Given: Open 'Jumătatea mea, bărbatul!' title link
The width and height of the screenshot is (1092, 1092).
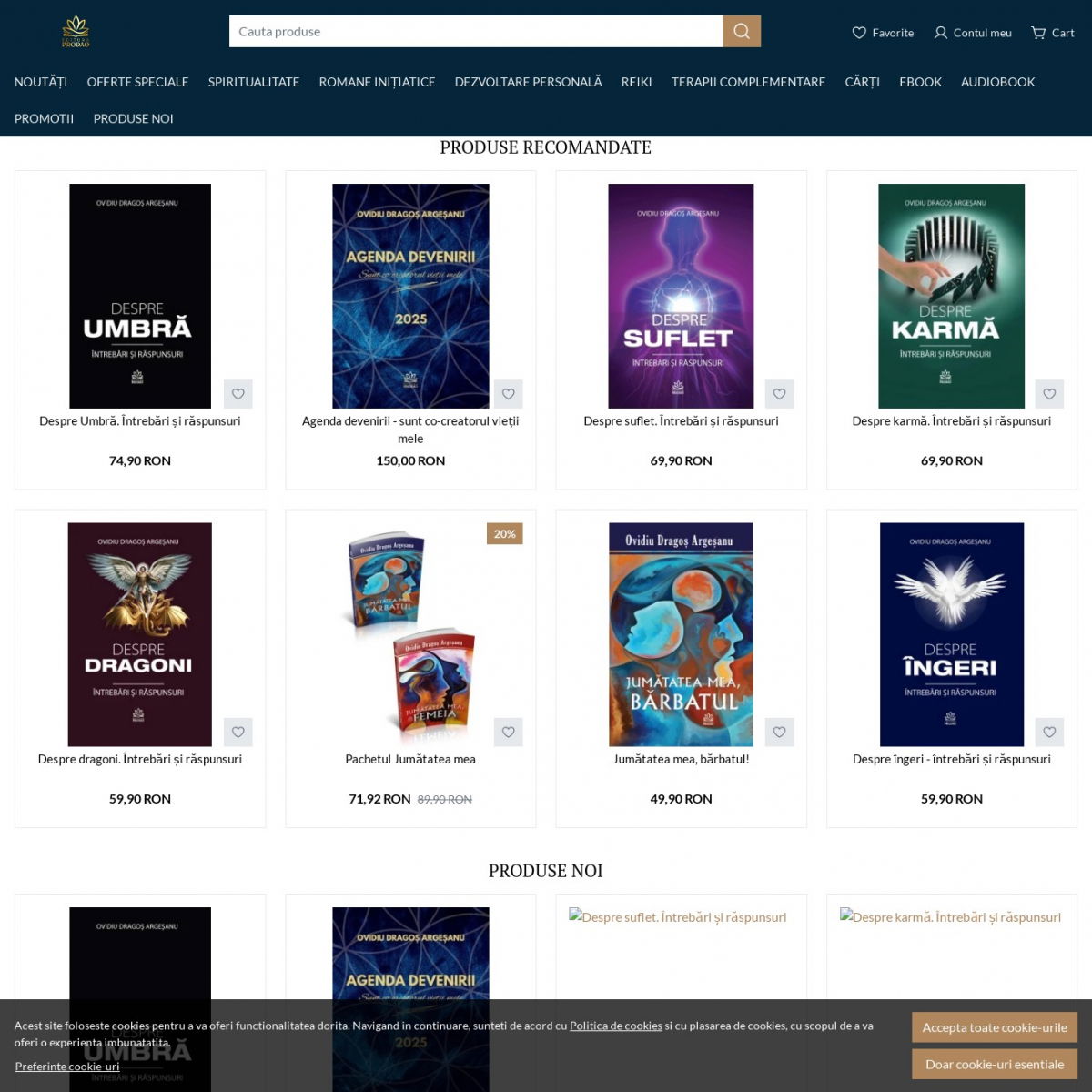Looking at the screenshot, I should click(681, 759).
